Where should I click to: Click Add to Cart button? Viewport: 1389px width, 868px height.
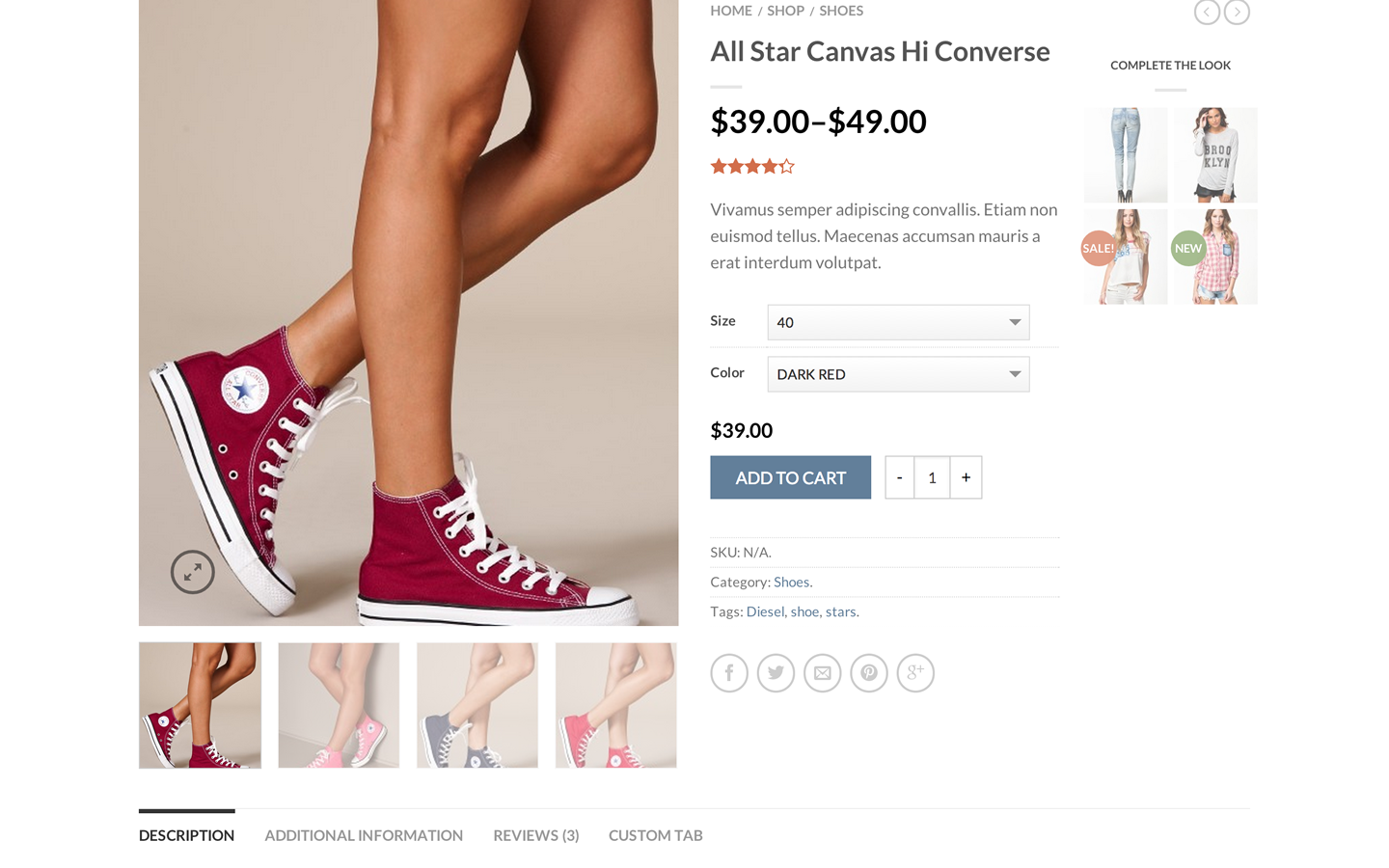pos(790,477)
